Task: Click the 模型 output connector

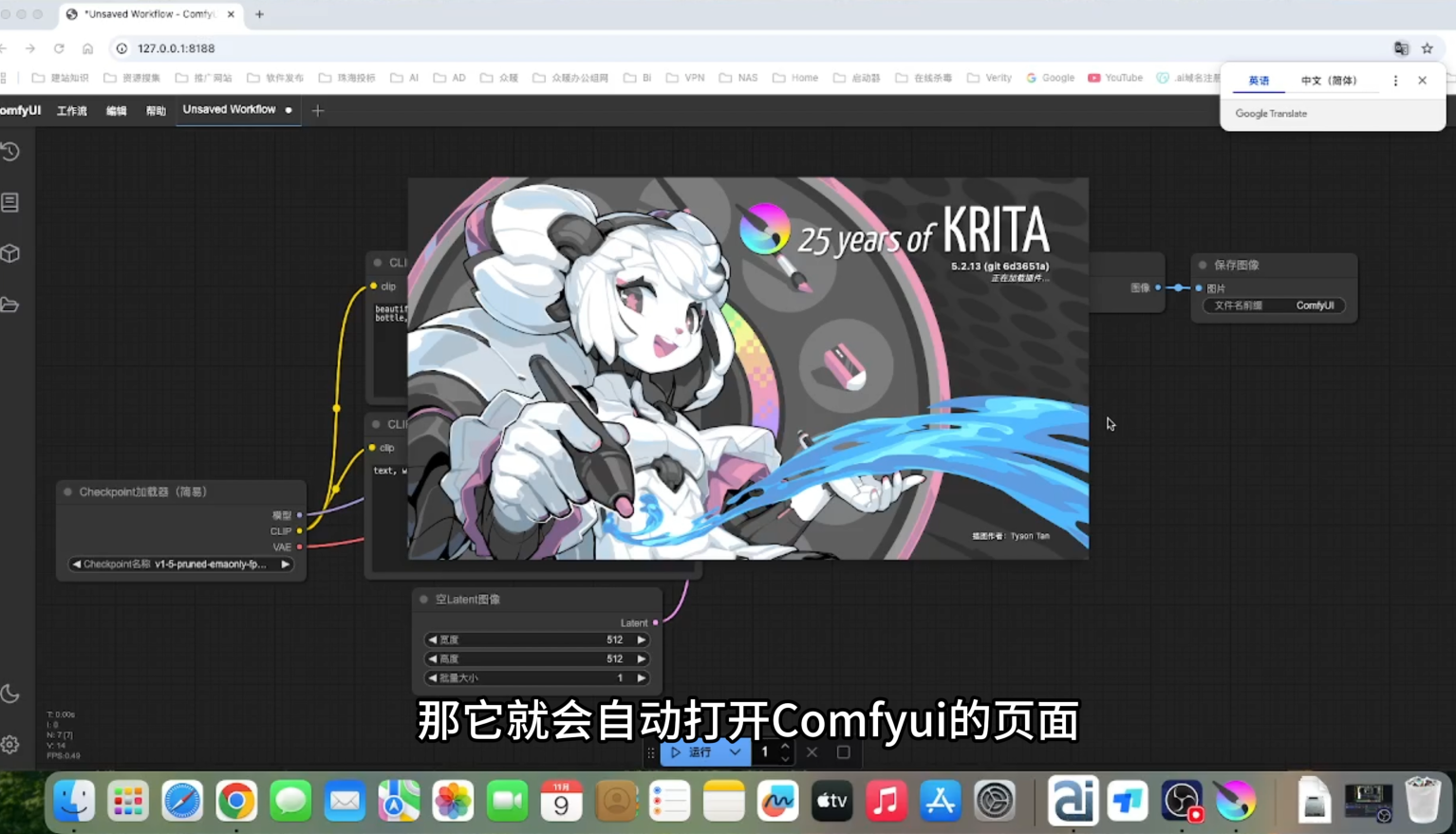Action: pos(300,515)
